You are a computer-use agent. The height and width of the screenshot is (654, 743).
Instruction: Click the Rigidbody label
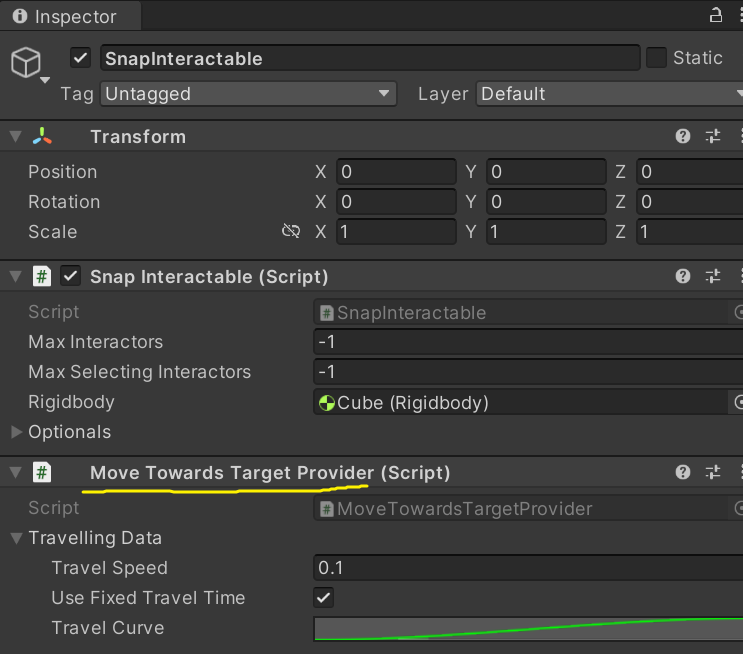(72, 402)
